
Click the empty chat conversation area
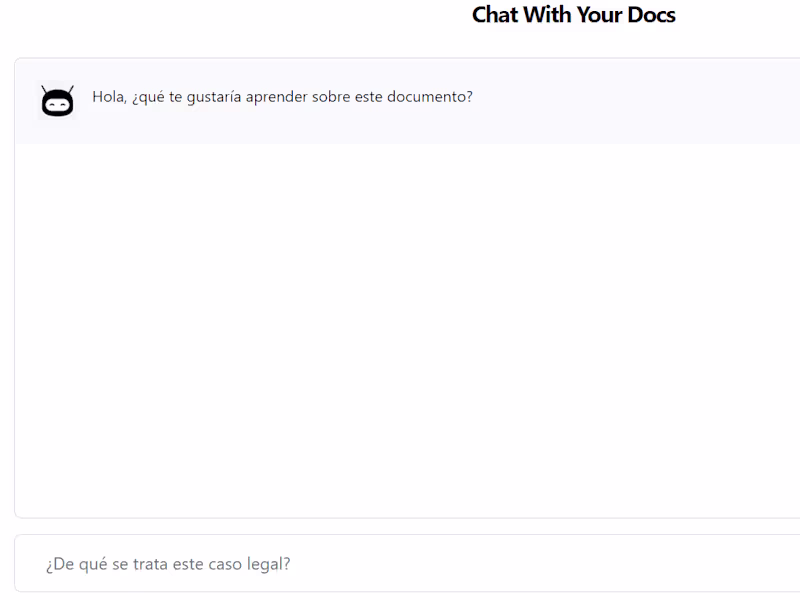400,320
